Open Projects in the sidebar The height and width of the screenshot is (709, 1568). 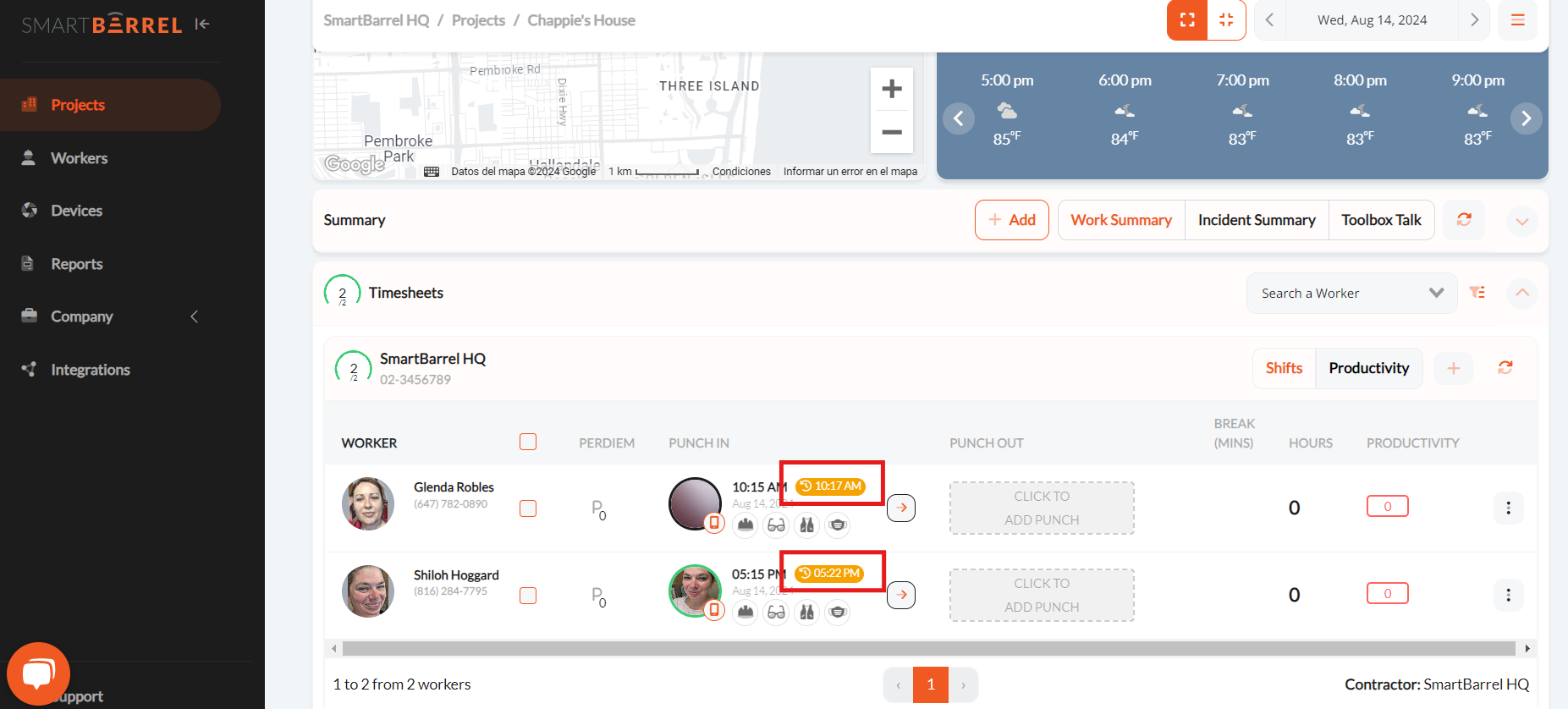point(110,105)
